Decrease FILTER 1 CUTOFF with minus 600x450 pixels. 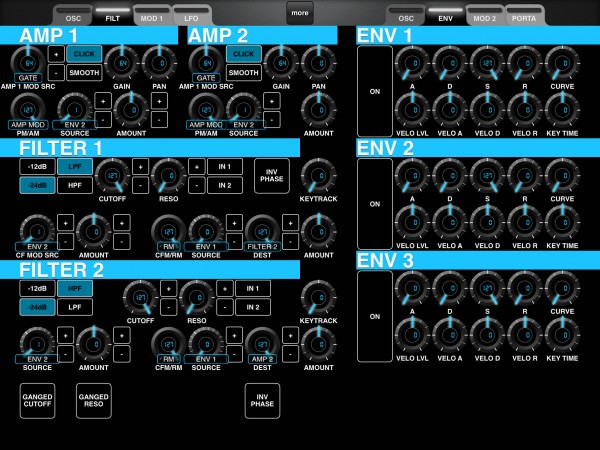(x=140, y=186)
